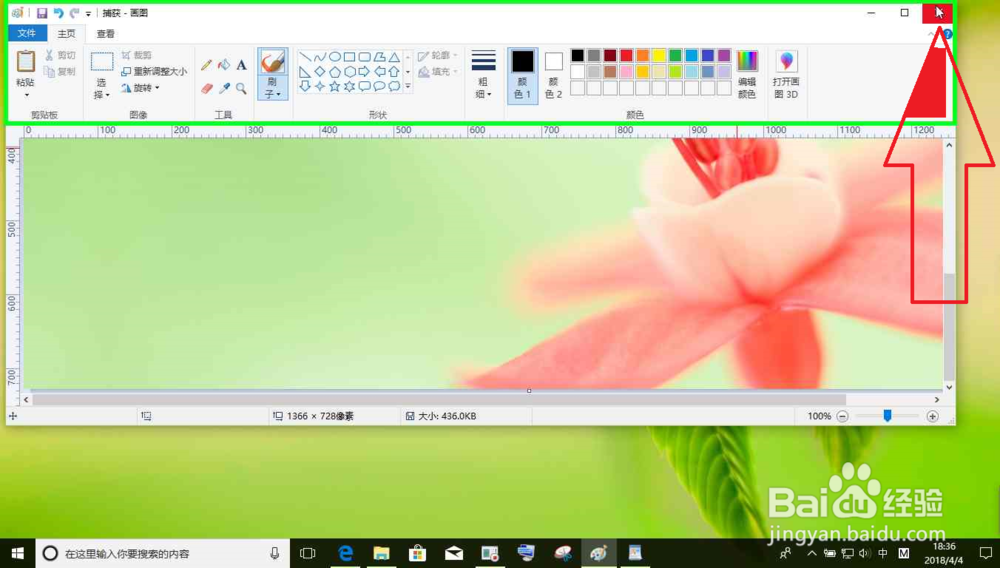Select 颜色 1 foreground color box

point(522,75)
